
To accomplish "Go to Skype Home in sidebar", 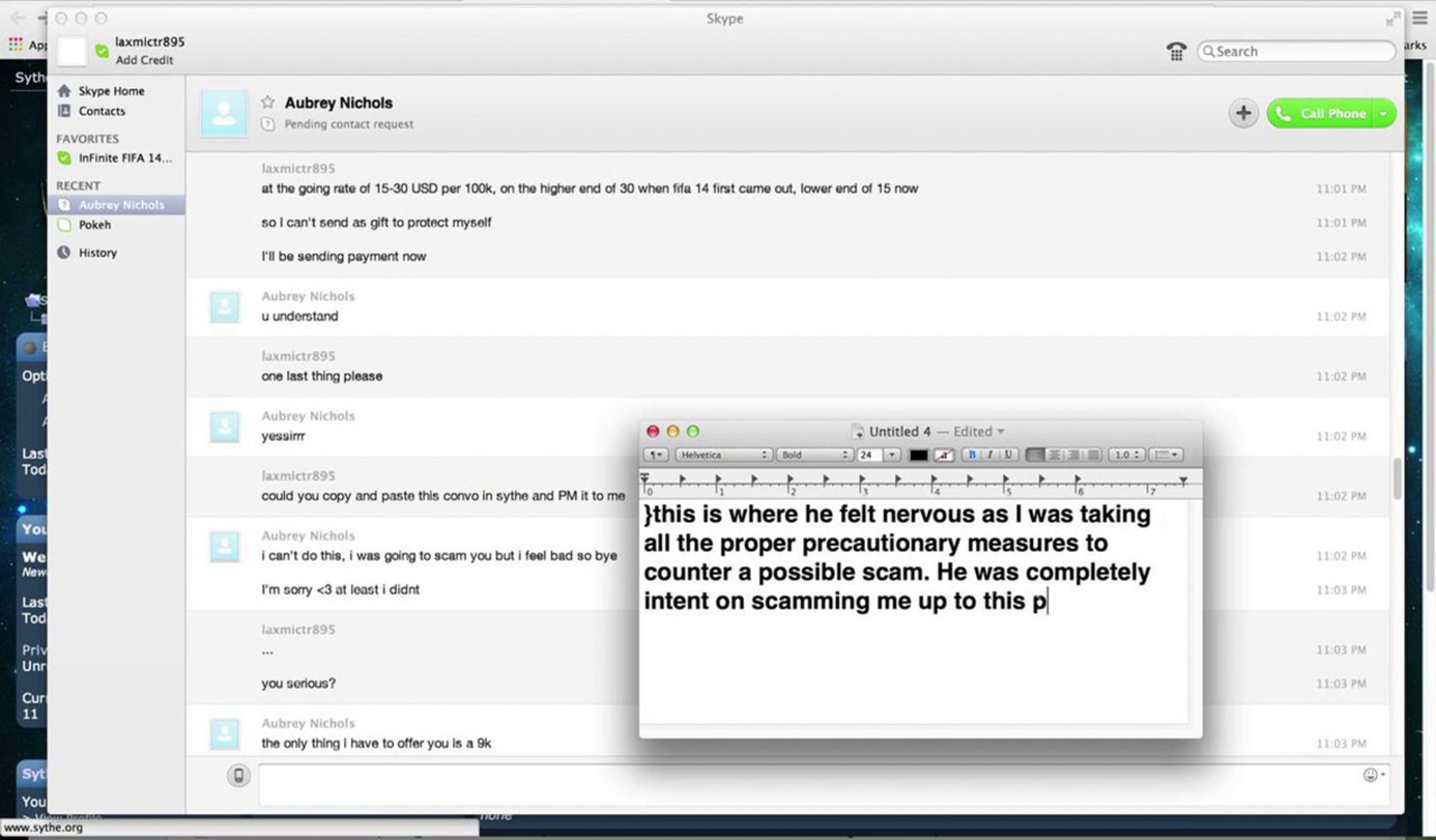I will tap(111, 91).
